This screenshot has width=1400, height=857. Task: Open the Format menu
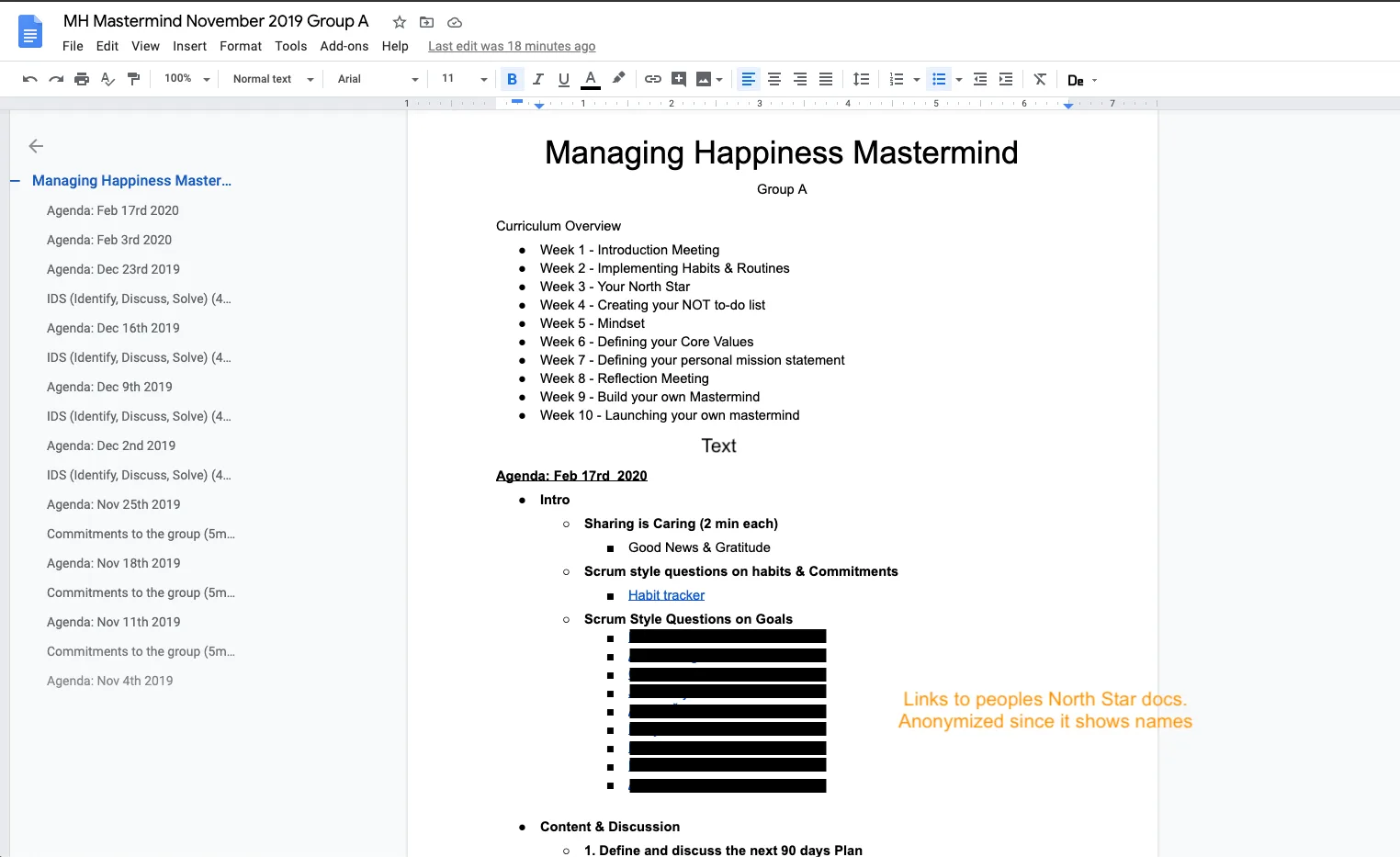tap(240, 46)
